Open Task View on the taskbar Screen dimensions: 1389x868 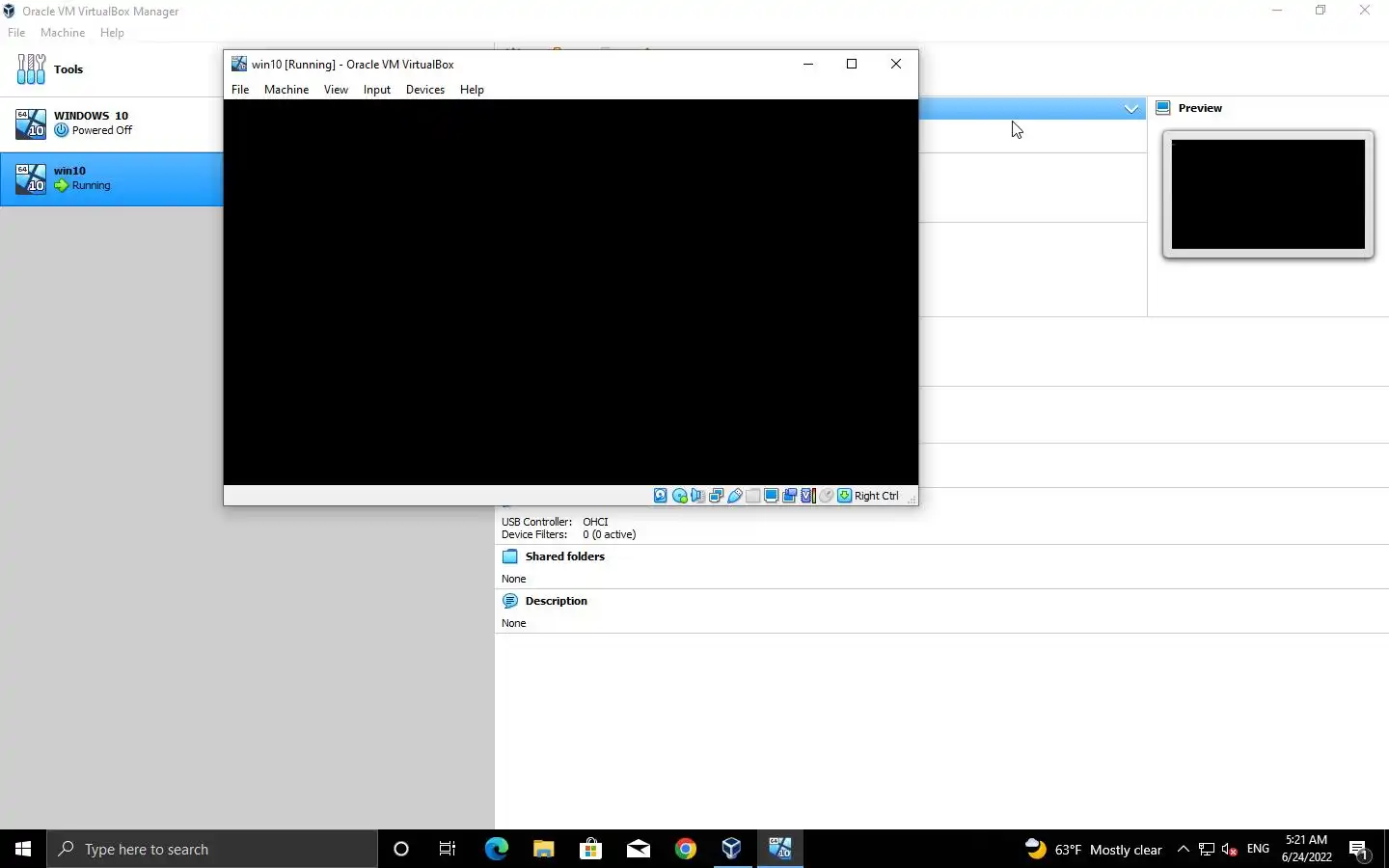448,849
